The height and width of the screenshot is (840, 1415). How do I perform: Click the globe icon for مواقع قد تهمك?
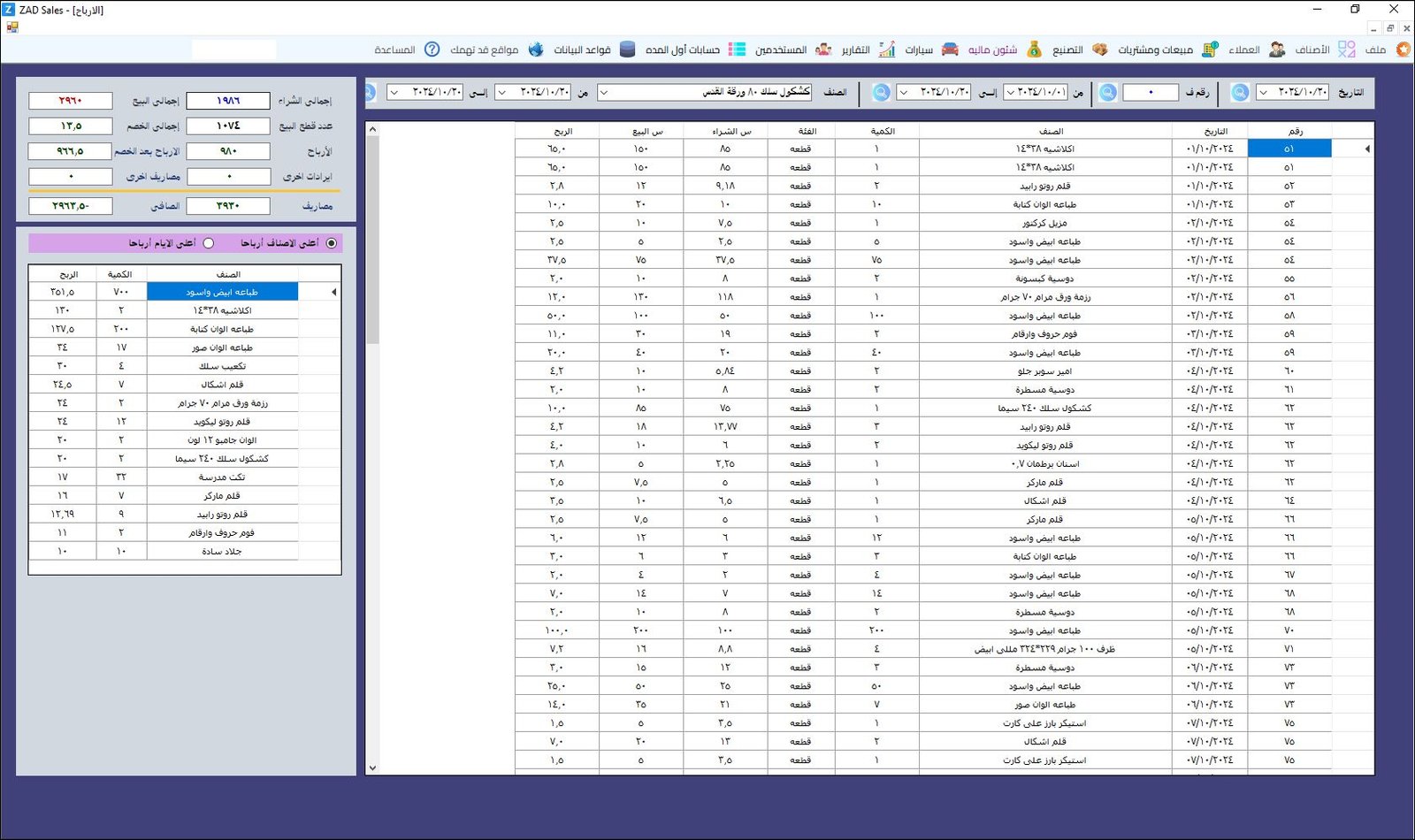535,50
